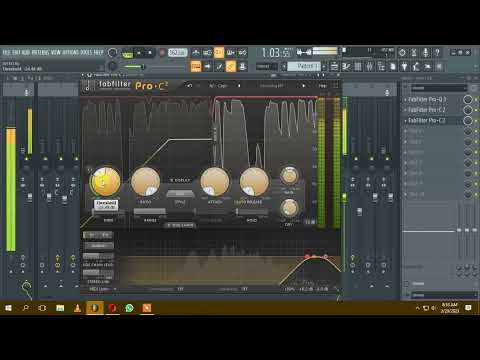Toggle enable knob of first Pro-C 2 slot
480x360 pixels.
pos(468,110)
